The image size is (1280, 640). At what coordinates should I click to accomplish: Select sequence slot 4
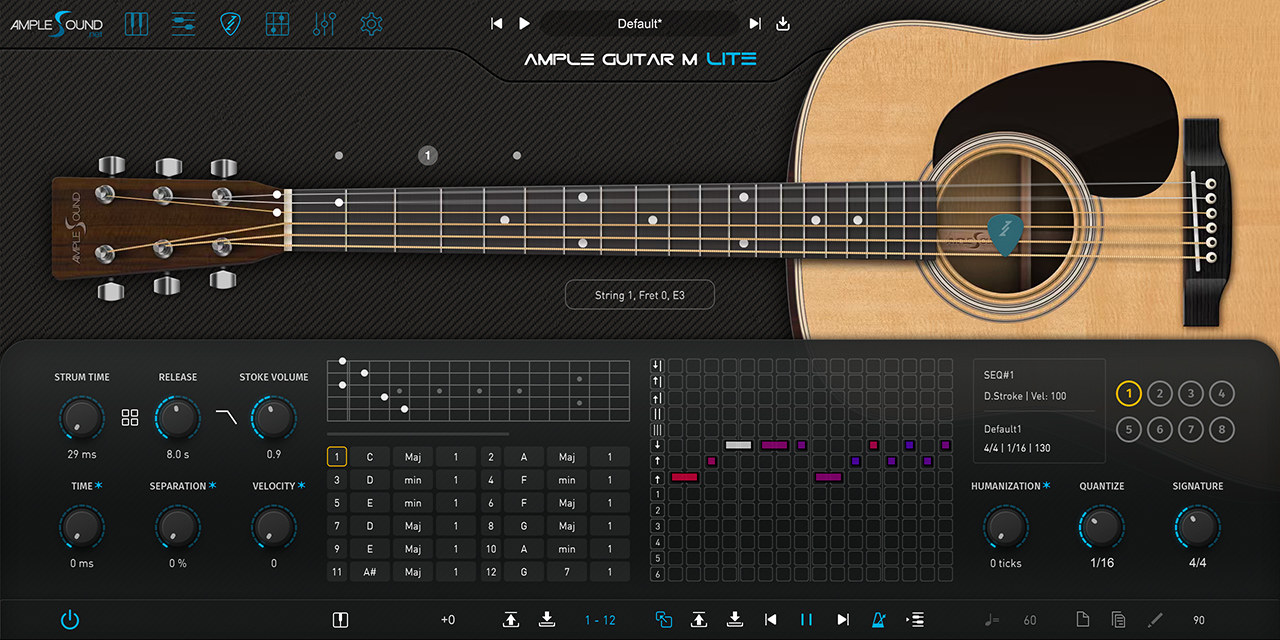(1221, 394)
